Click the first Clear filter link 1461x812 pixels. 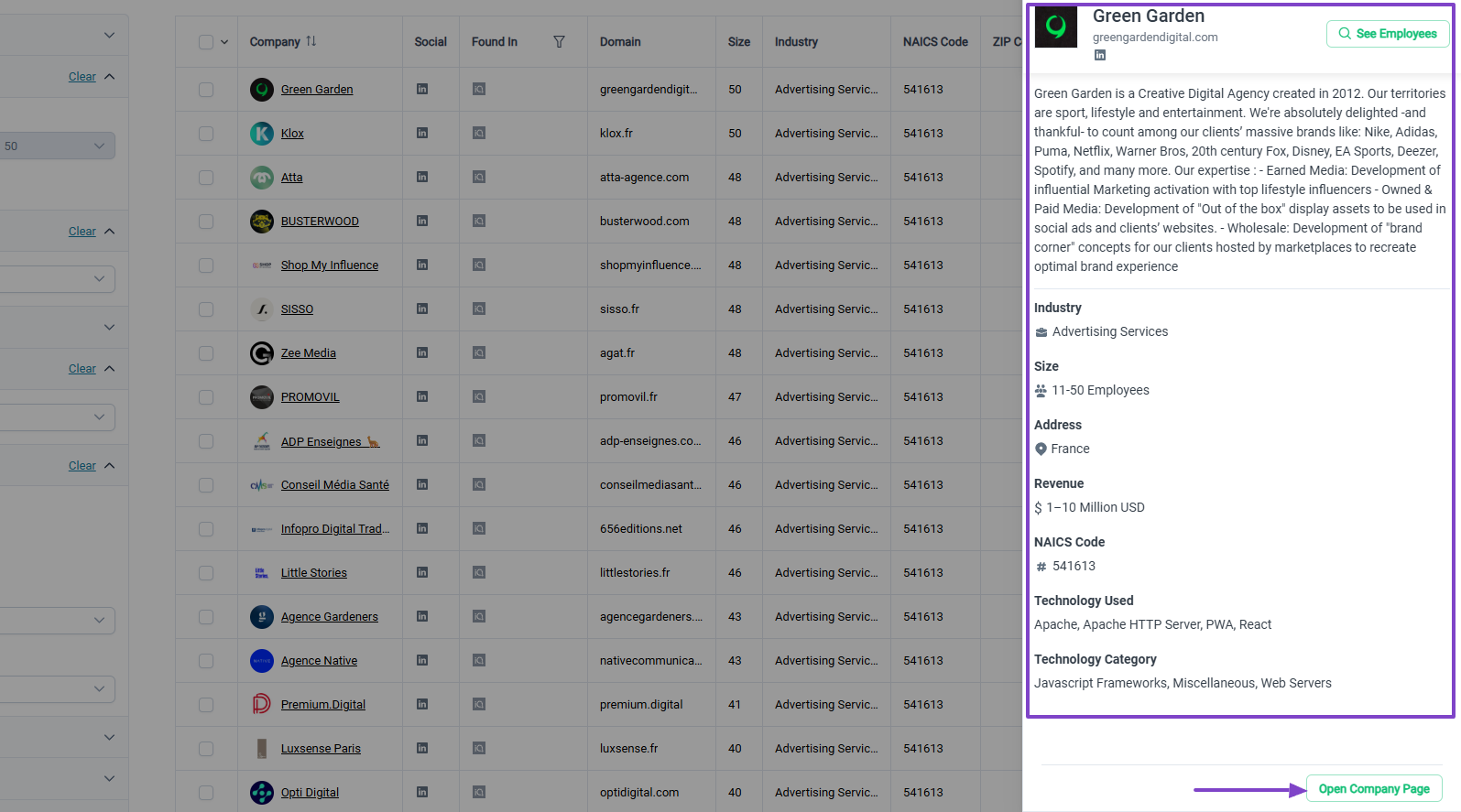pos(82,77)
